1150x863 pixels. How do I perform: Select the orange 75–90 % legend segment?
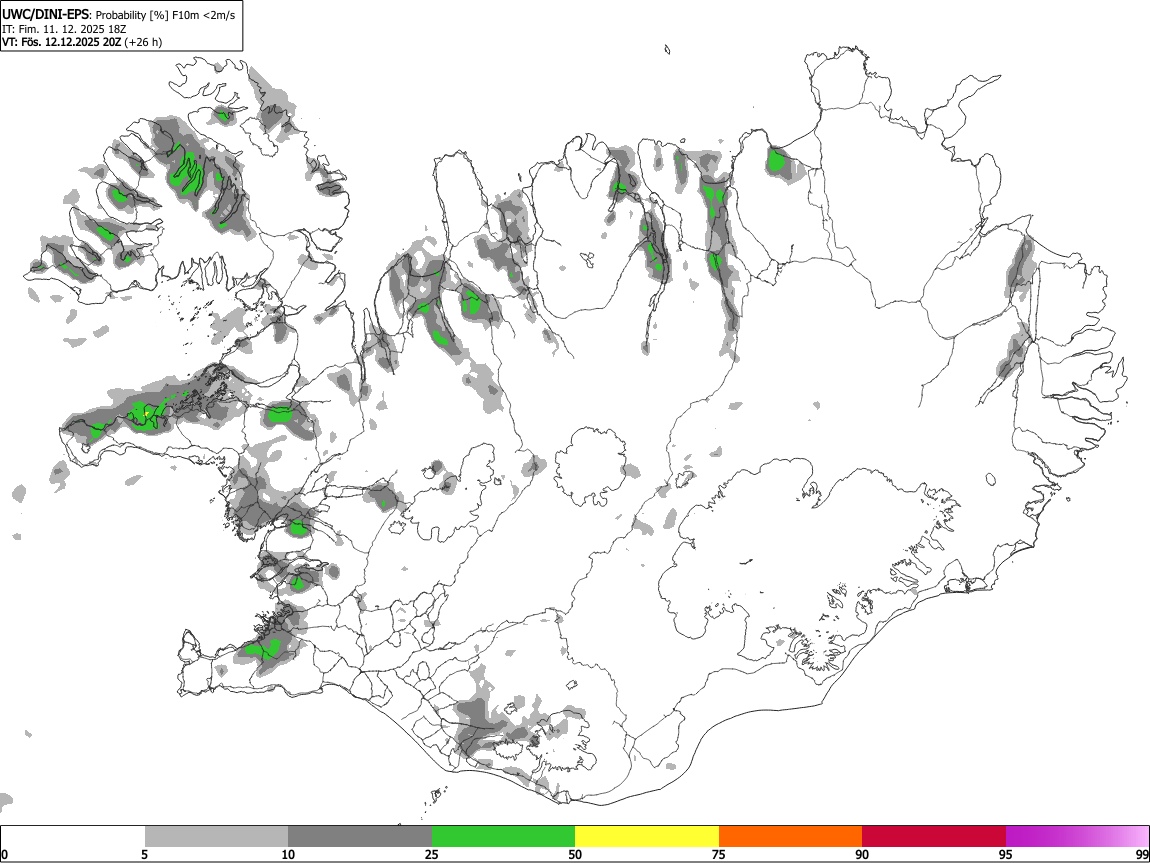791,836
